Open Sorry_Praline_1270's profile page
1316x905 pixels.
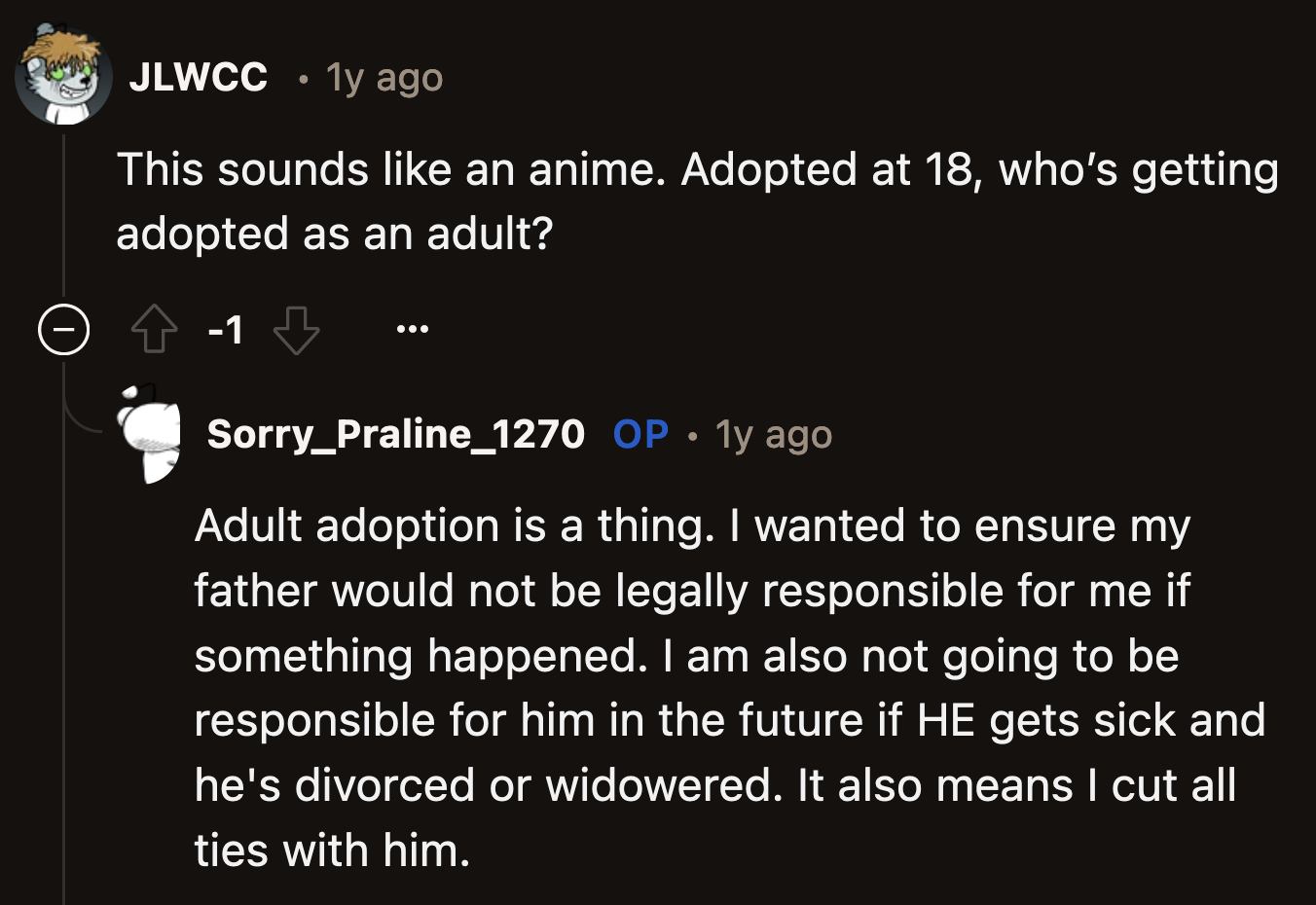[396, 434]
